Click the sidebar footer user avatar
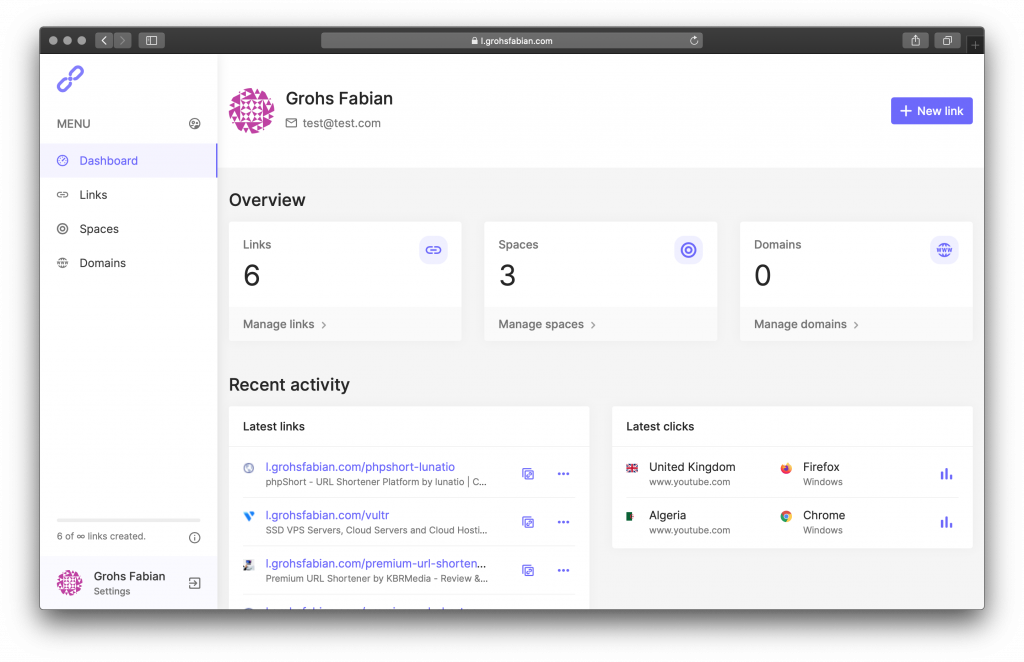Image resolution: width=1024 pixels, height=662 pixels. (70, 583)
